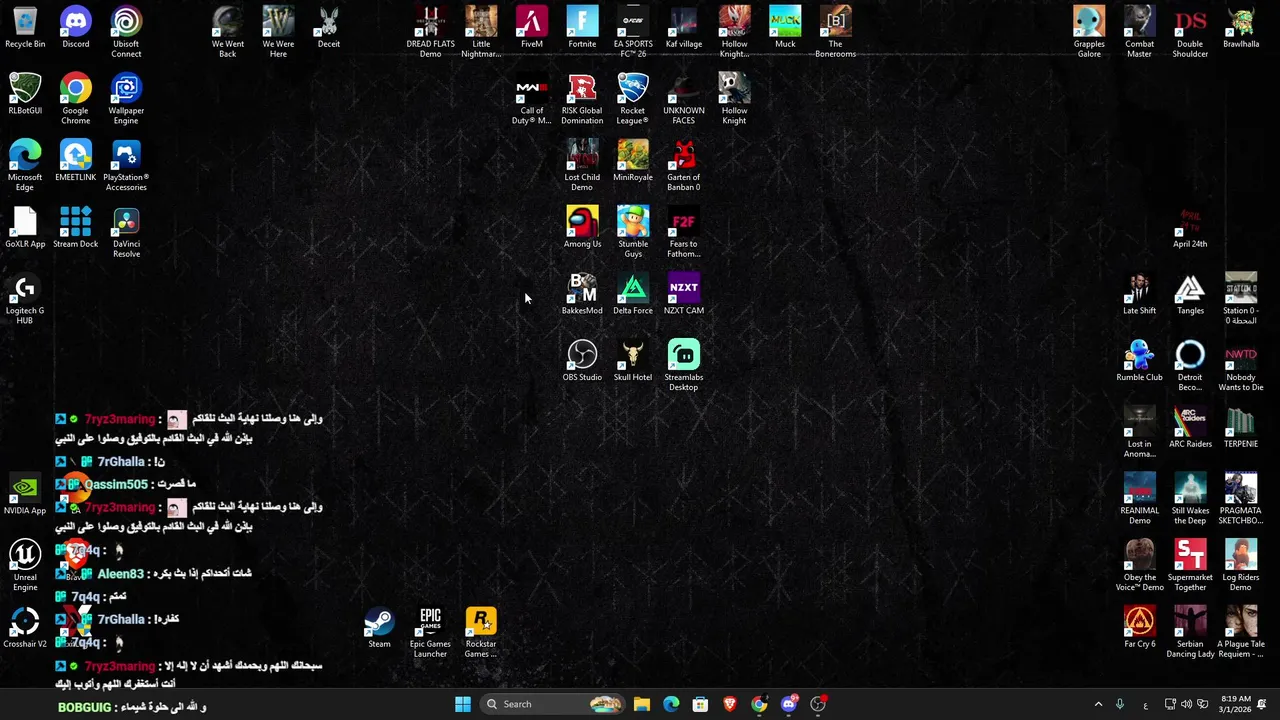Image resolution: width=1280 pixels, height=720 pixels.
Task: Open the ARC Raiders shortcut
Action: tap(1190, 428)
